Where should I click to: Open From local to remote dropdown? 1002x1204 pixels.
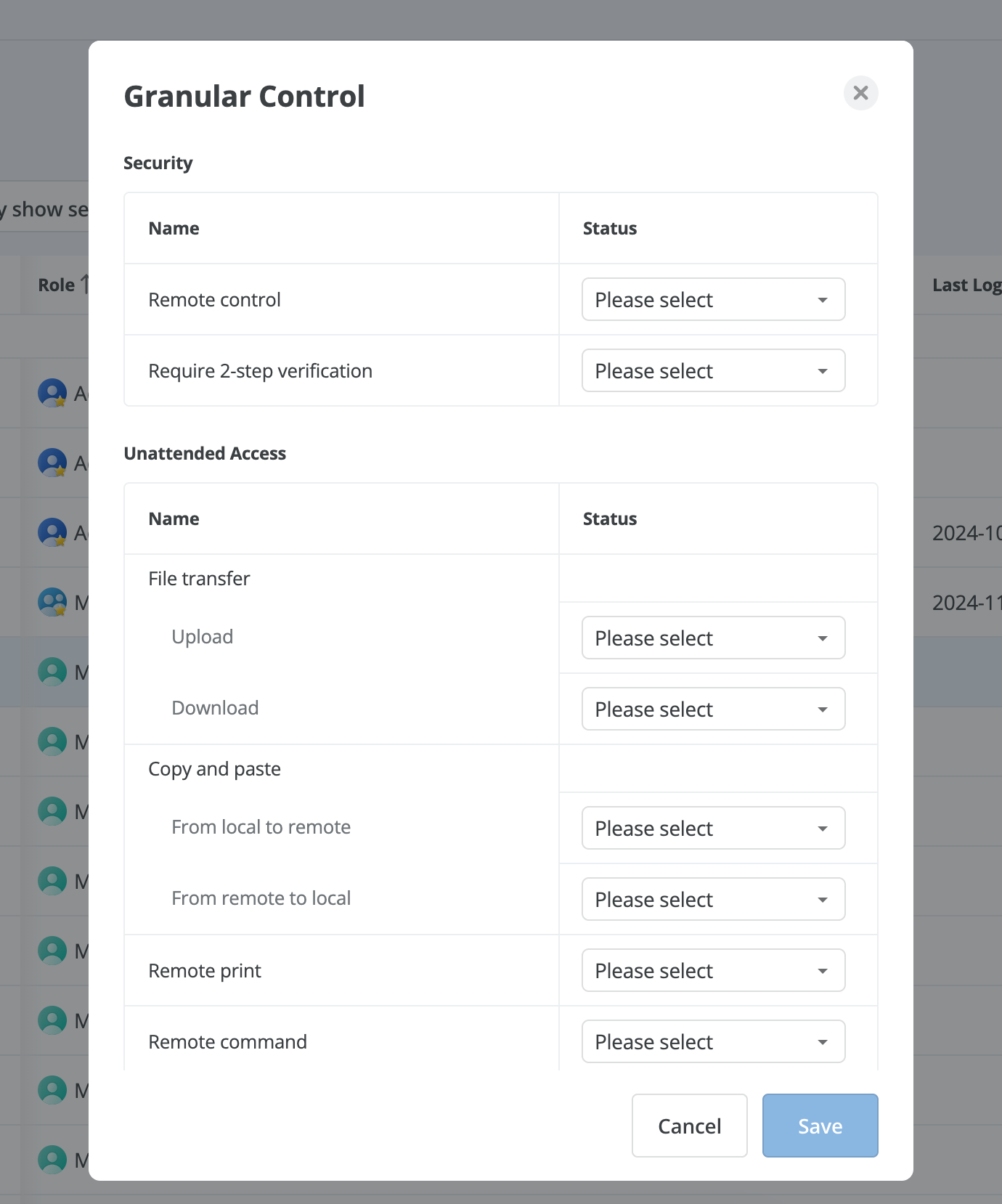713,828
